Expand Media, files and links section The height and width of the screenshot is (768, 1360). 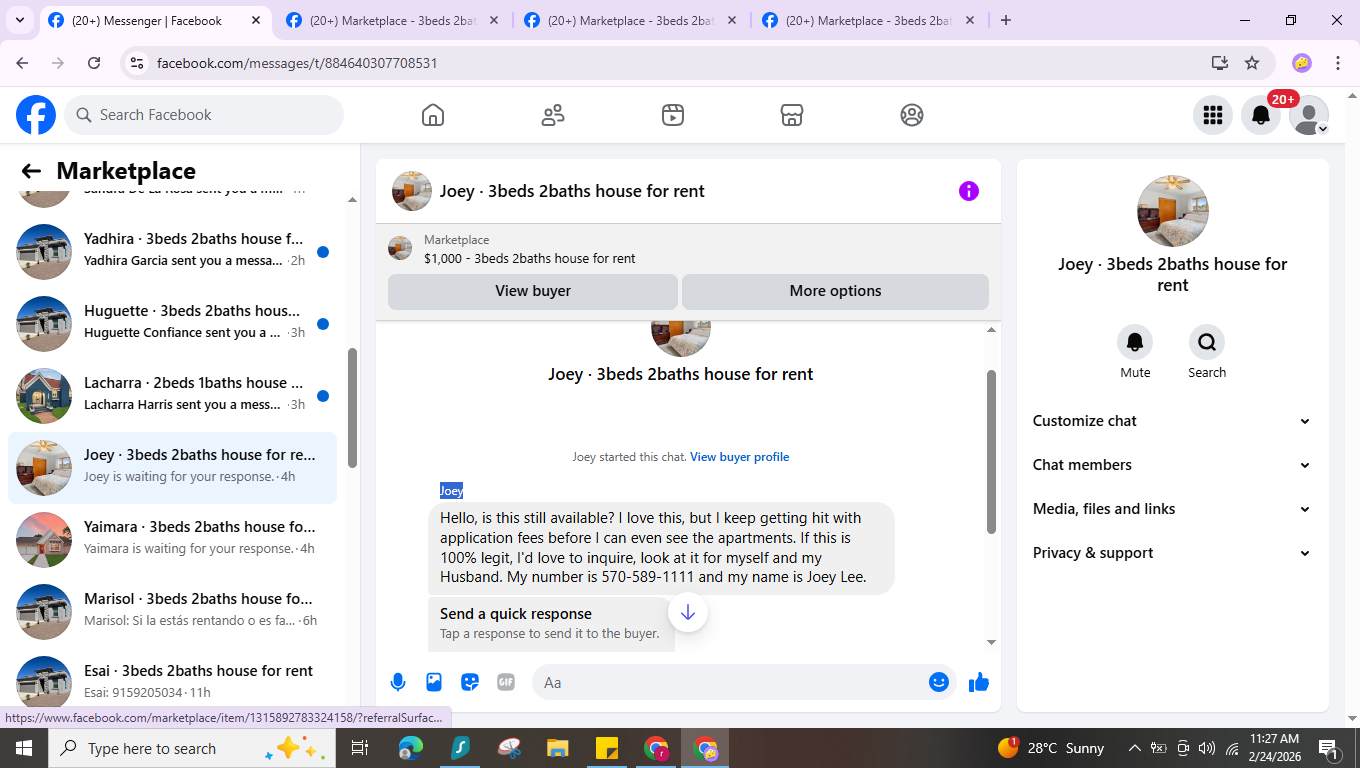1172,509
